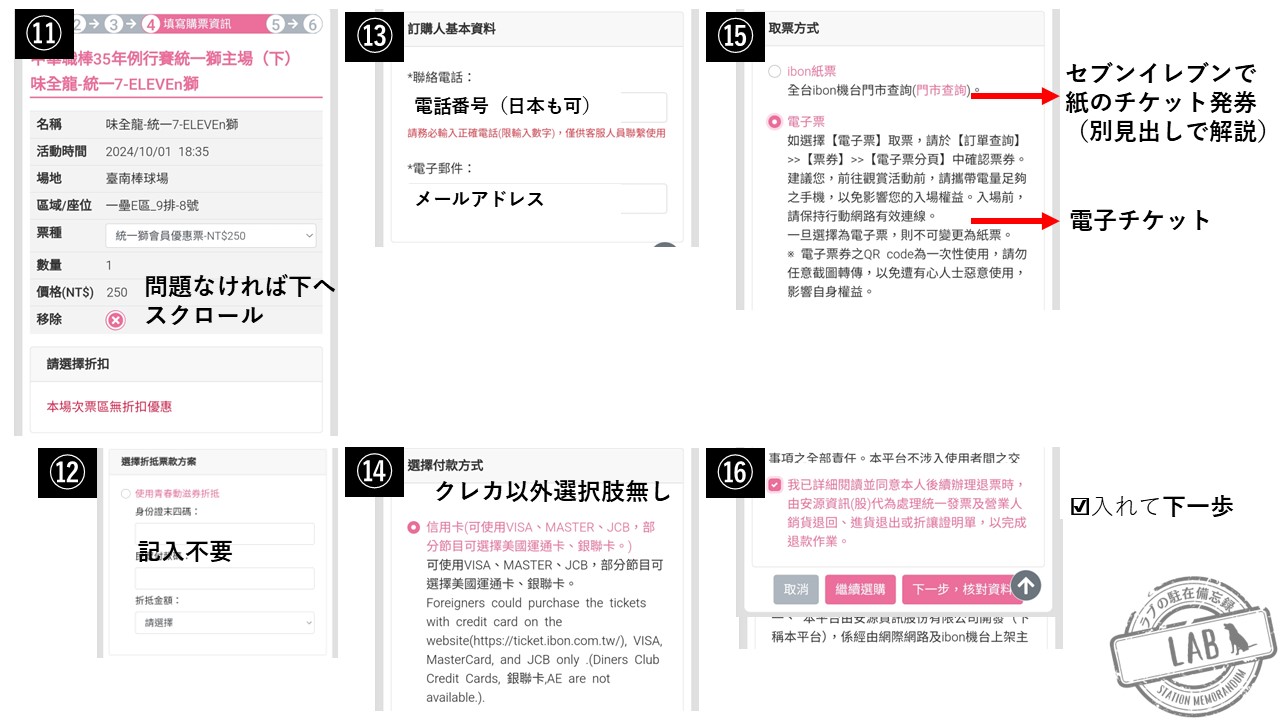Click the 選擇折抵票款方案 header
The image size is (1280, 720).
coord(158,462)
